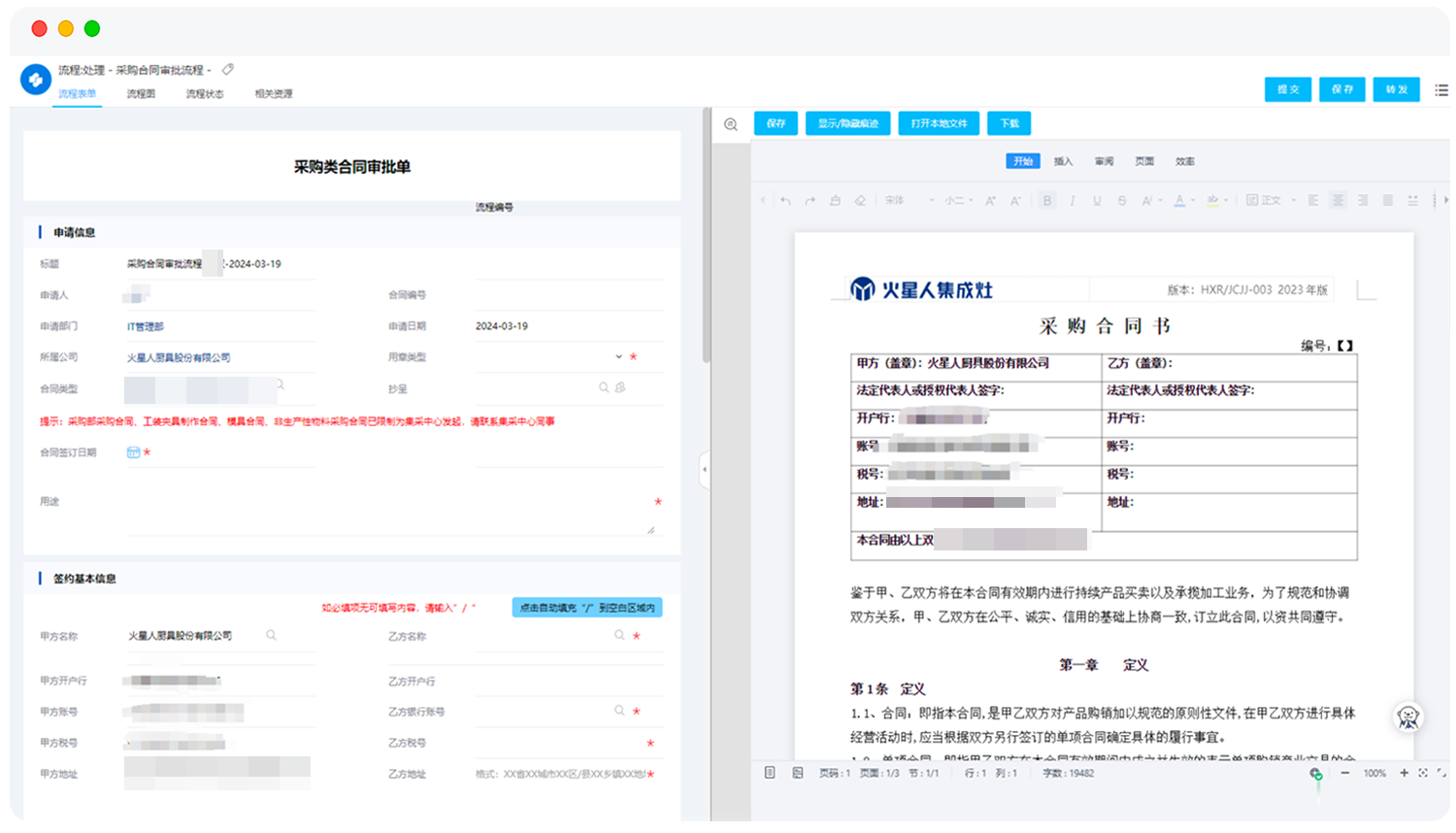Toggle bold formatting in document toolbar
1456x833 pixels.
pos(1047,201)
